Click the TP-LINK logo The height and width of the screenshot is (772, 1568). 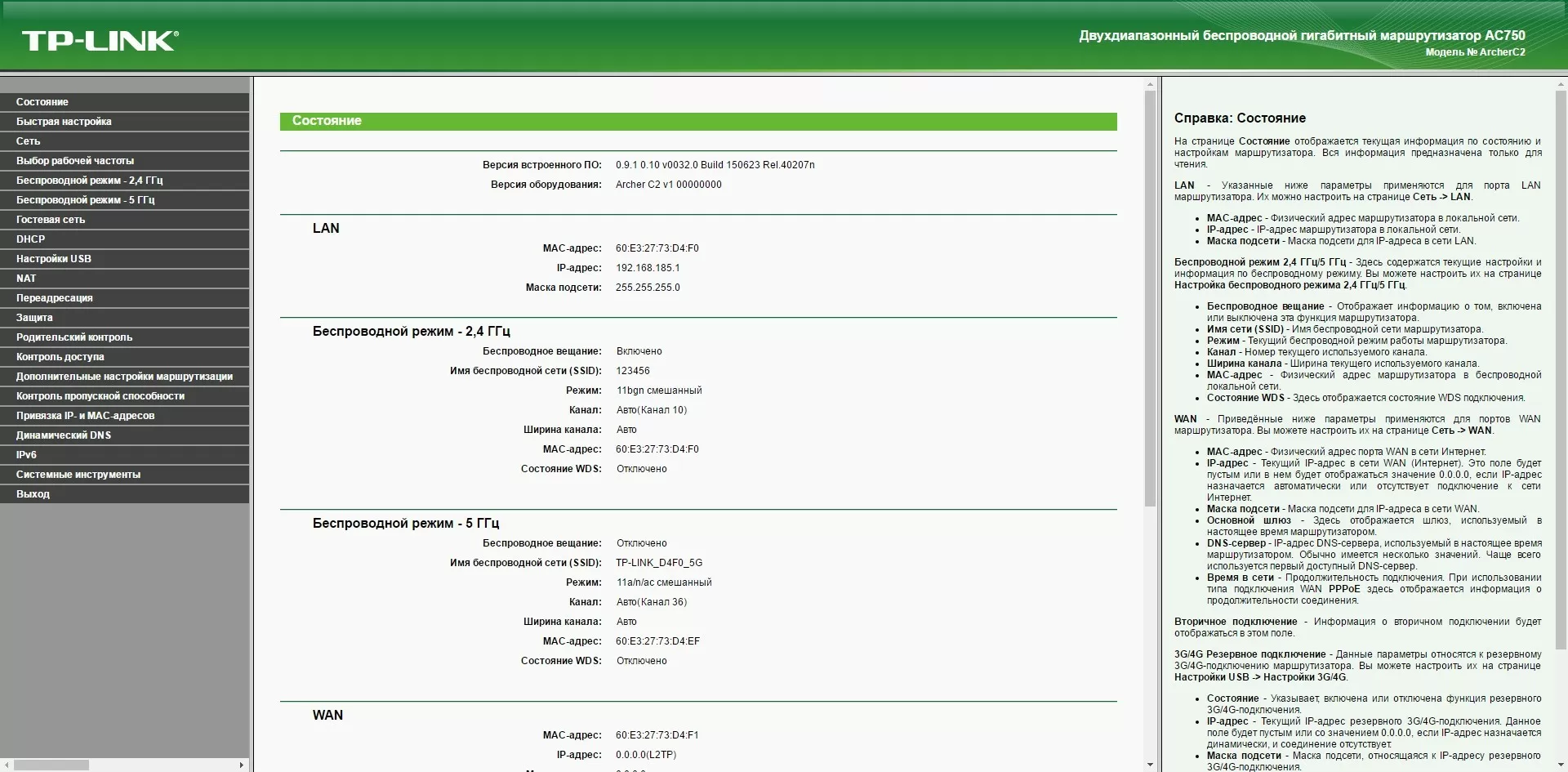[x=100, y=41]
